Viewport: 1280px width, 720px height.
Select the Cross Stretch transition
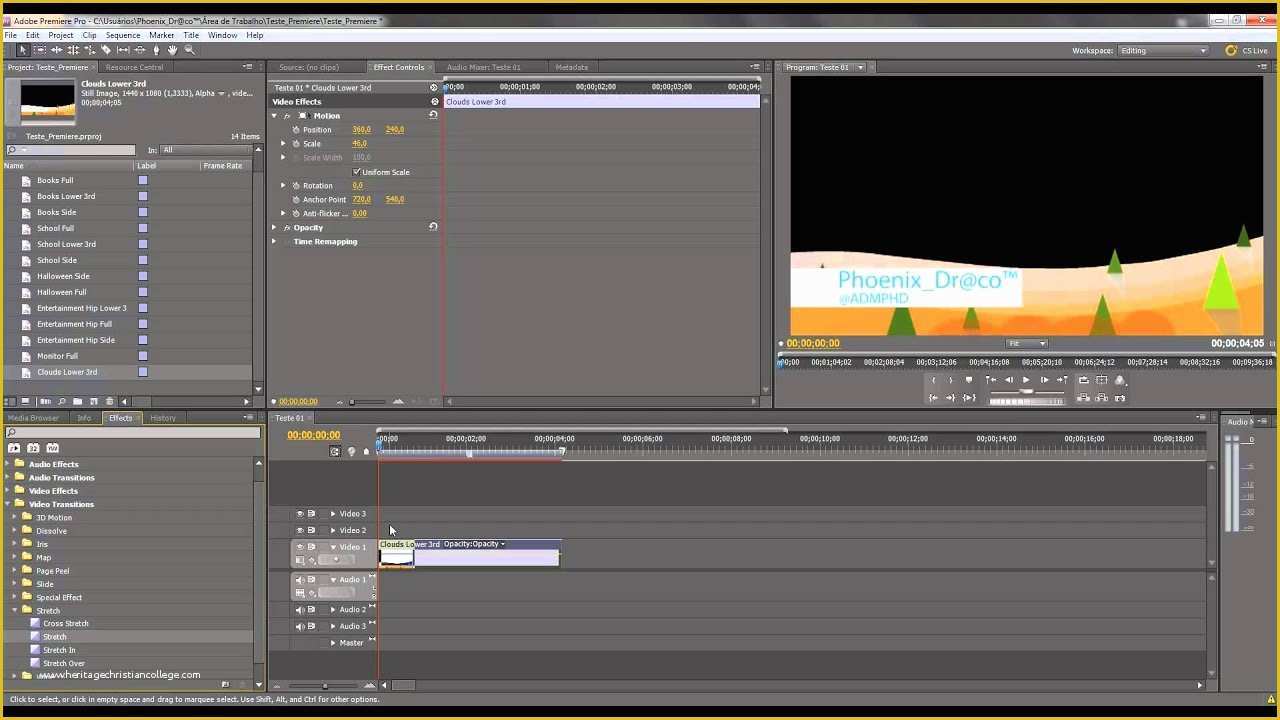[x=66, y=624]
